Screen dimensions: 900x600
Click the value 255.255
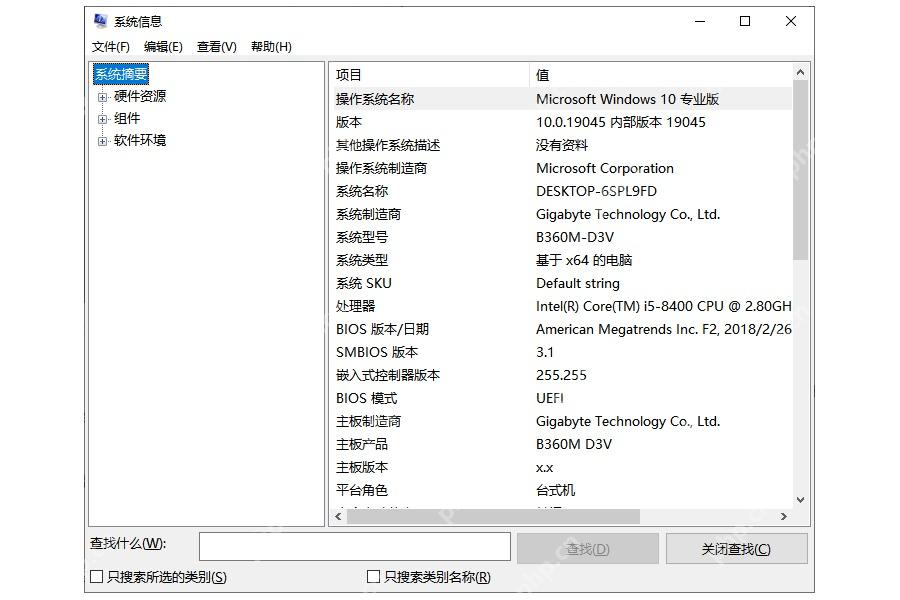561,375
